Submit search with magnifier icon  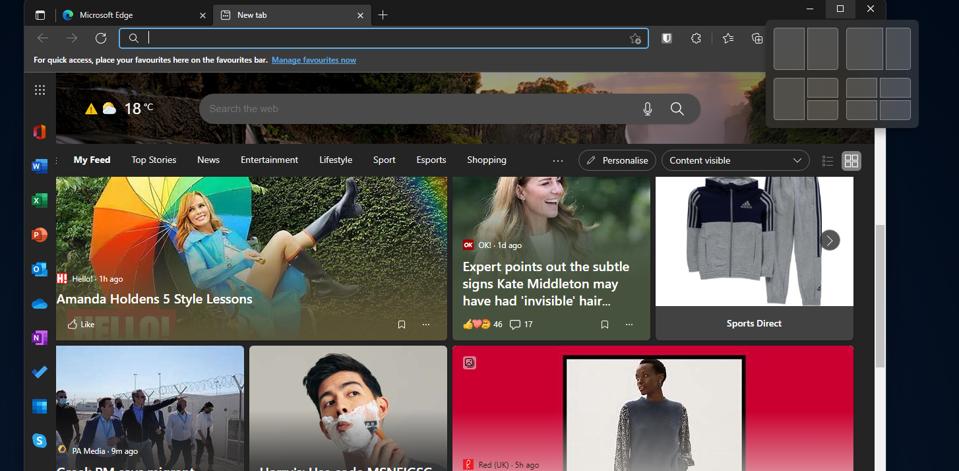(x=677, y=109)
